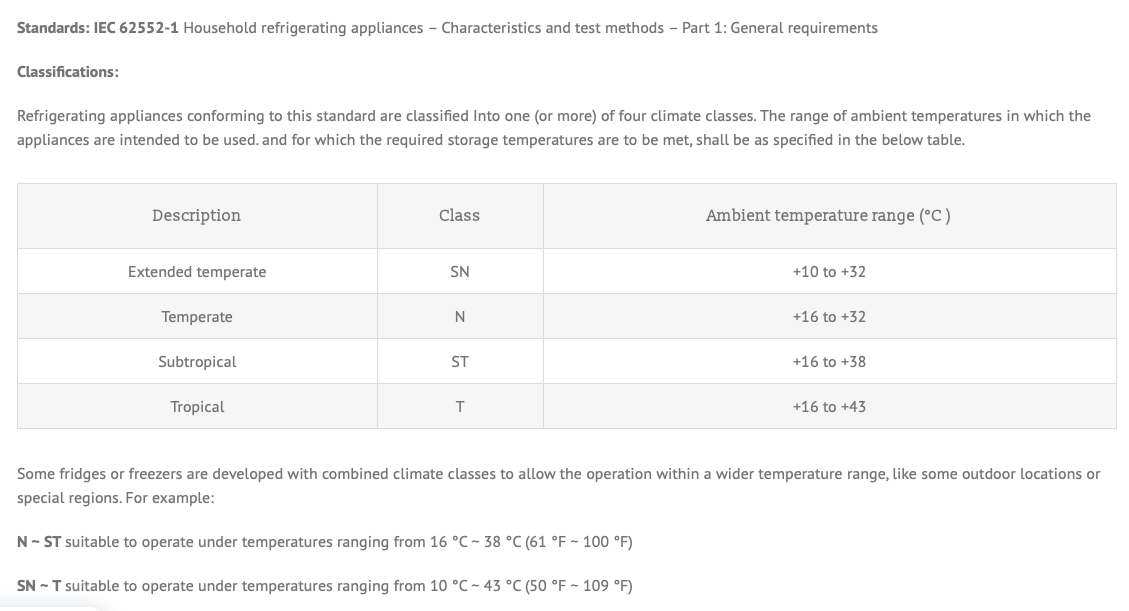Click the bold 'N ~ ST' example label
The height and width of the screenshot is (611, 1129).
(x=39, y=542)
